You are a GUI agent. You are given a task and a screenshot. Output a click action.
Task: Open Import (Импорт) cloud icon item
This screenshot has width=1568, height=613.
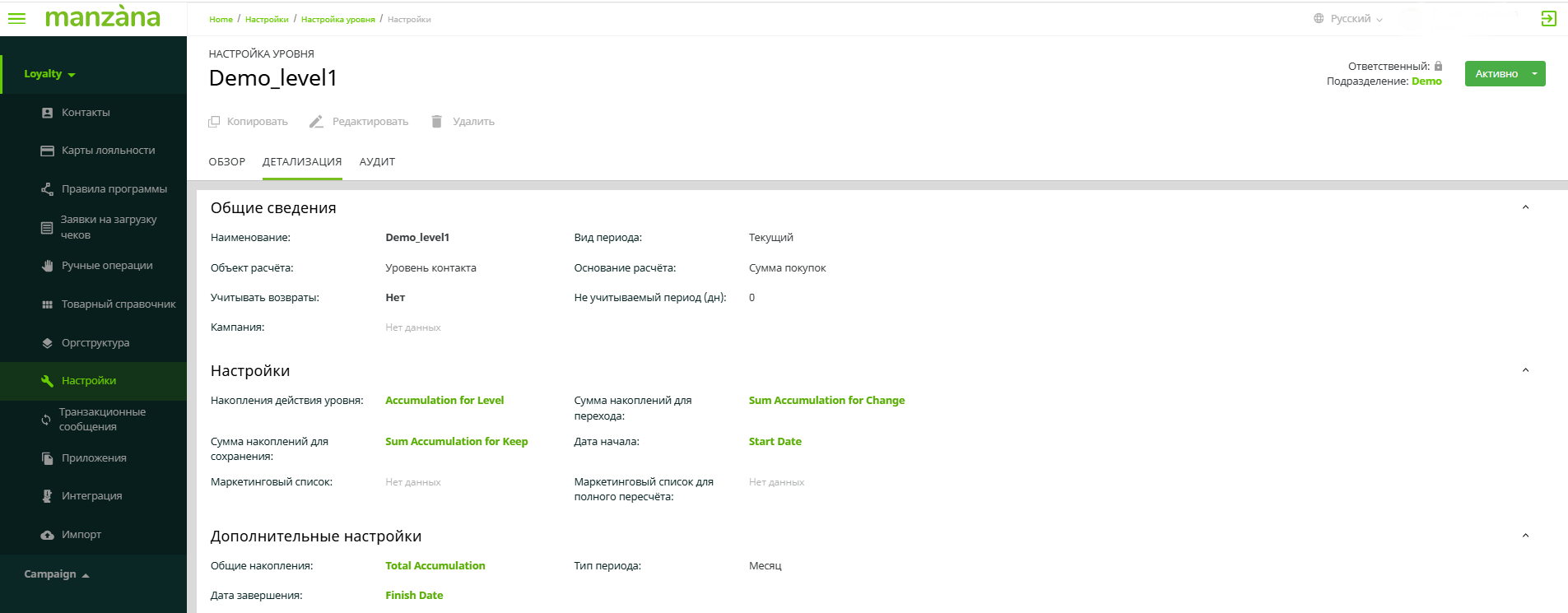[48, 535]
